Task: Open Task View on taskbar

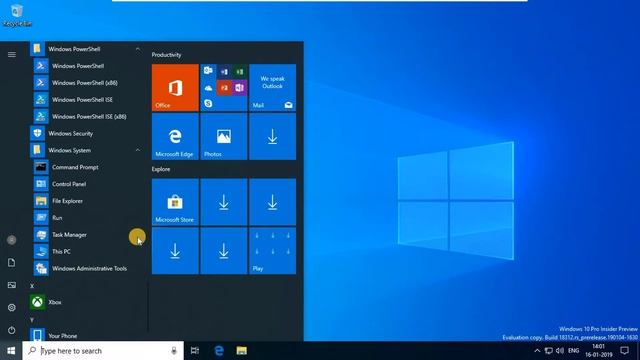Action: [x=195, y=351]
